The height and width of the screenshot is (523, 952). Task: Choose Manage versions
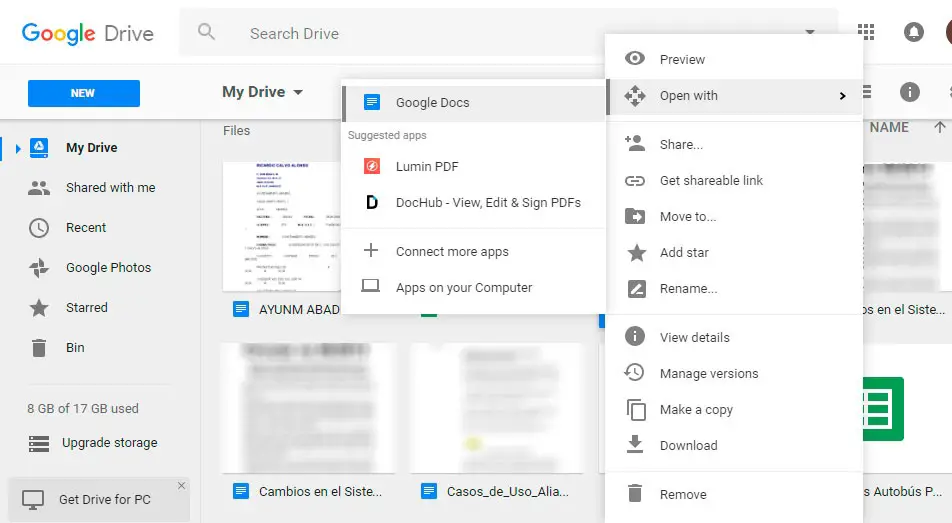click(733, 374)
